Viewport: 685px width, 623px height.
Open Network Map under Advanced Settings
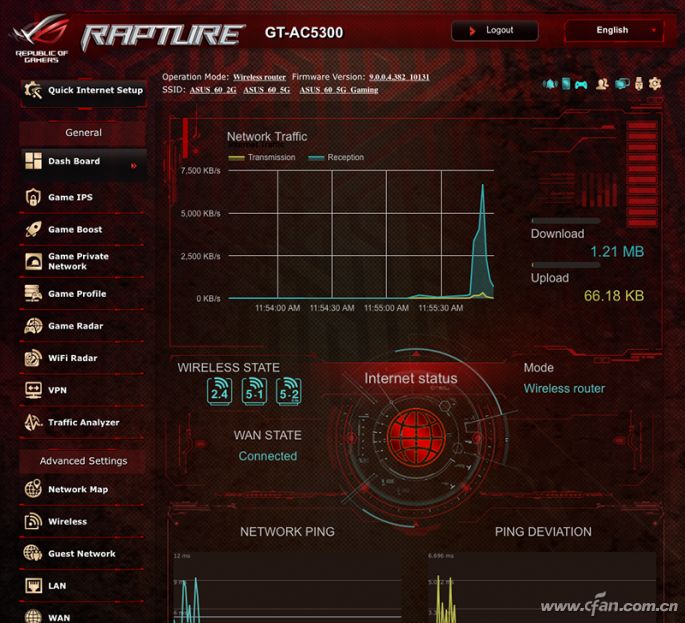click(83, 489)
